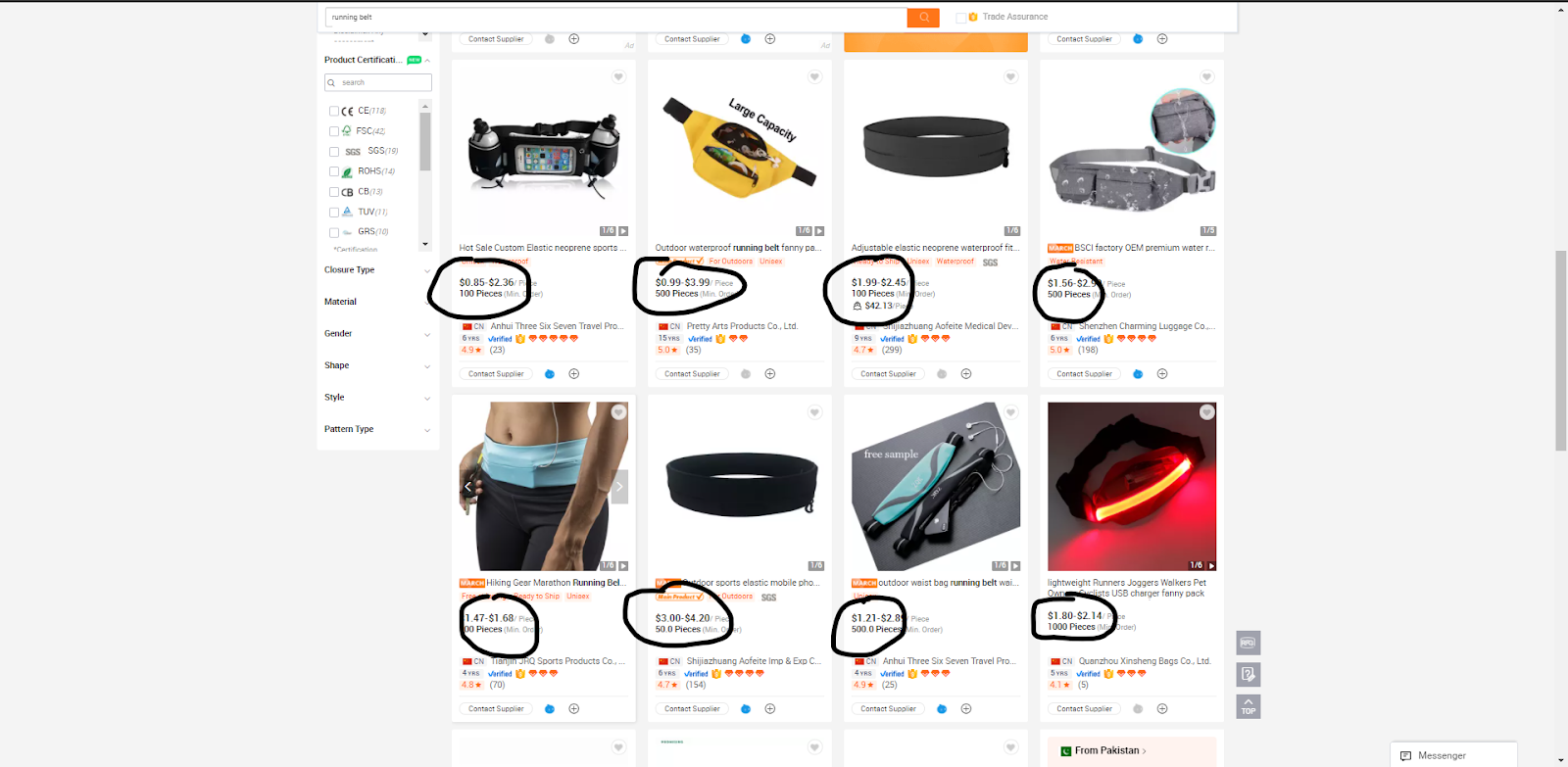
Task: Click the TOP back-to-top icon
Action: [x=1248, y=707]
